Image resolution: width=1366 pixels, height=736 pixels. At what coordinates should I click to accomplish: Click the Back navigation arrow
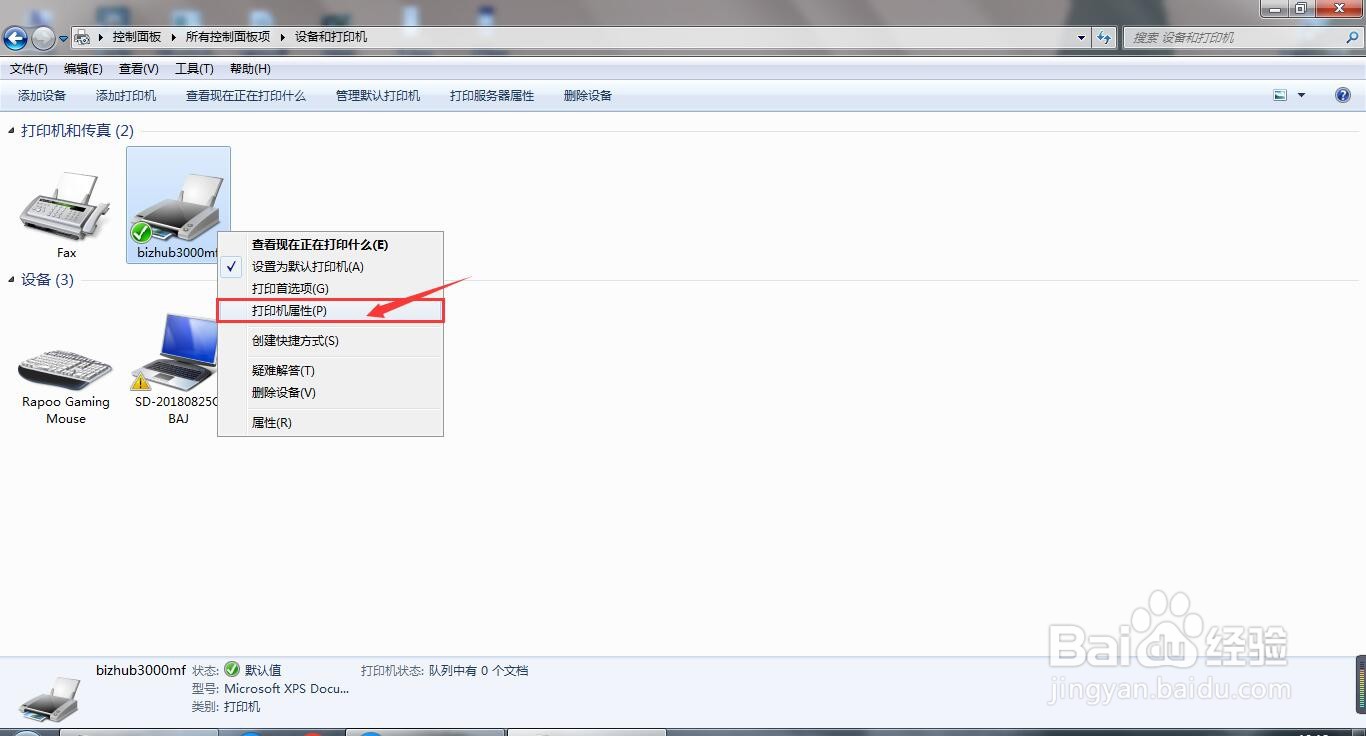[16, 38]
